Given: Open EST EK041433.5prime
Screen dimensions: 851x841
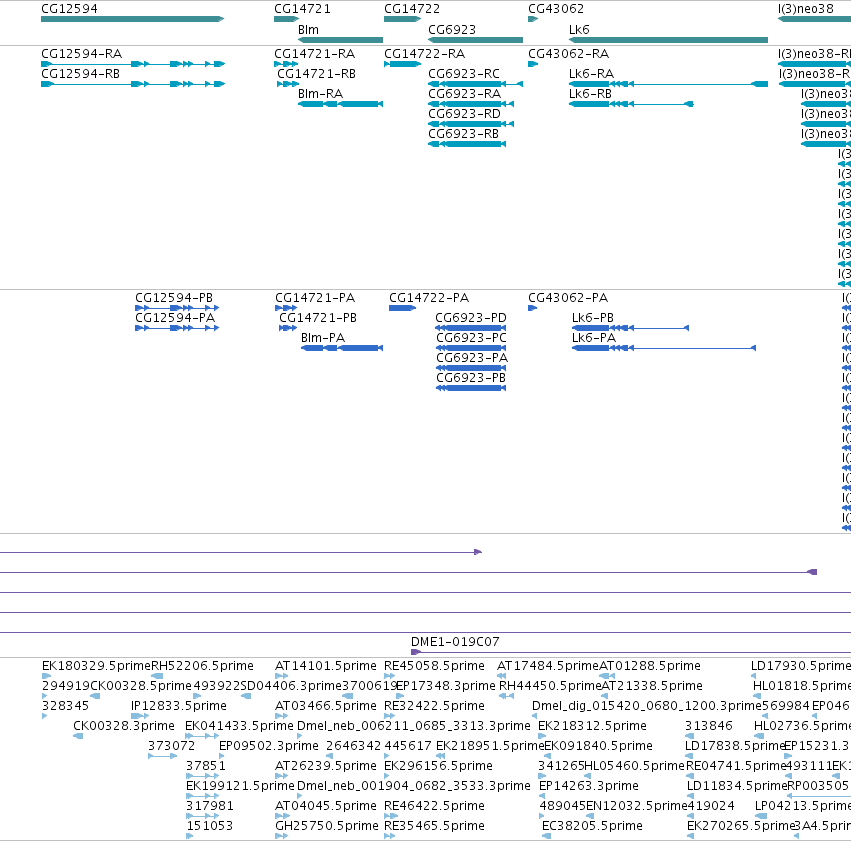Looking at the screenshot, I should pyautogui.click(x=239, y=726).
